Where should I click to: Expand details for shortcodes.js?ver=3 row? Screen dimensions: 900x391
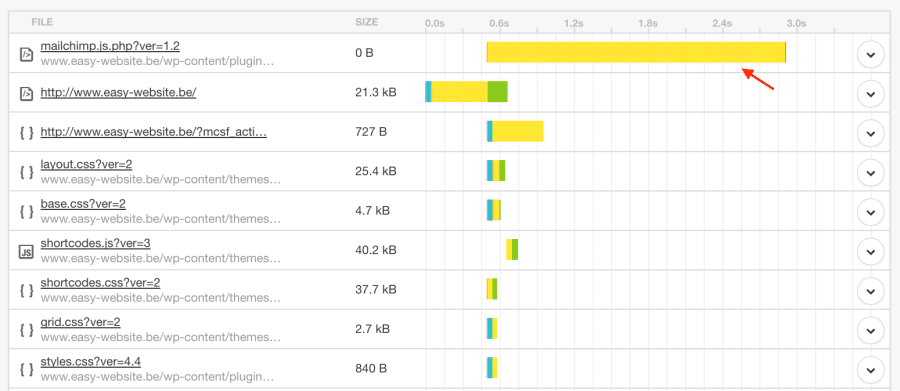tap(870, 251)
